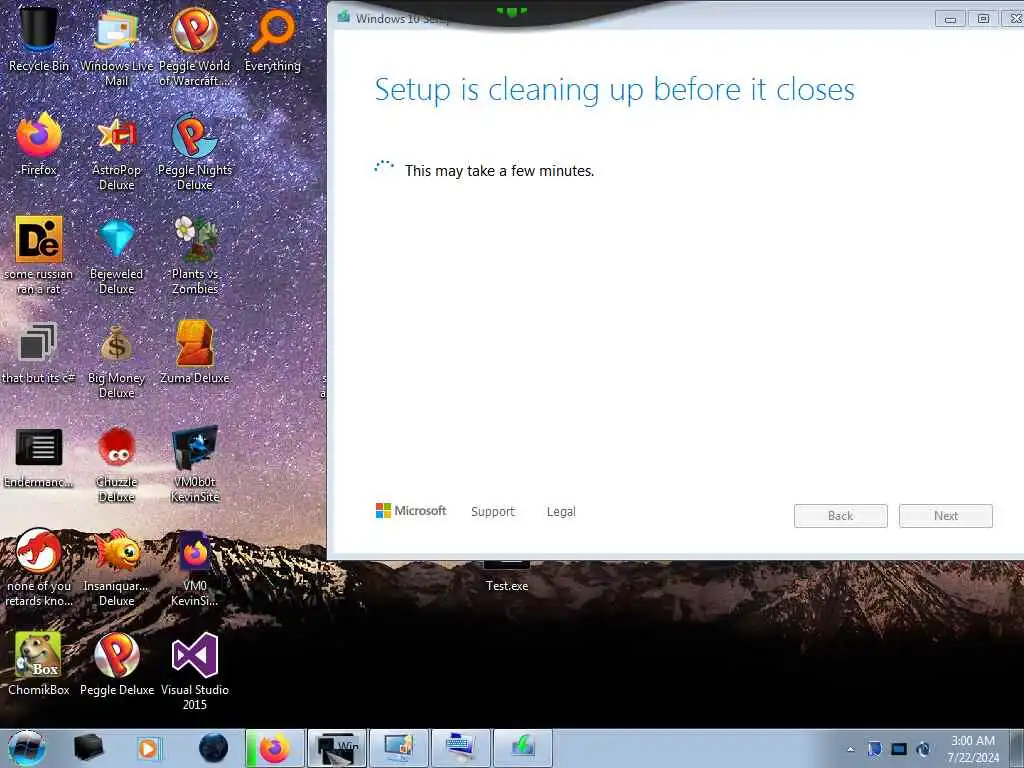
Task: Select the Endermanc... desktop icon
Action: click(38, 457)
